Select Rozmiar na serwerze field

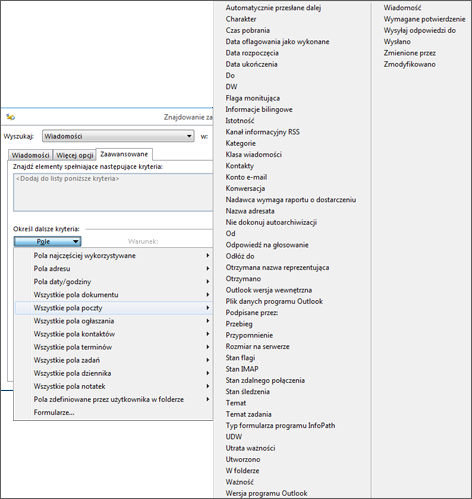click(257, 347)
